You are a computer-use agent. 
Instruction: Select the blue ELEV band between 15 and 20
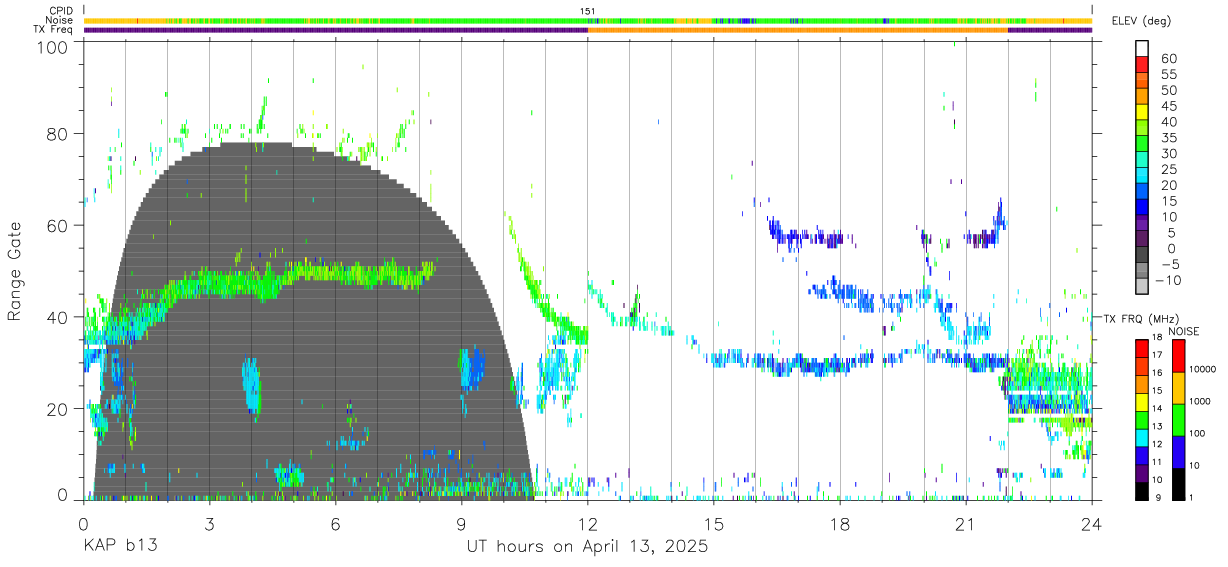click(1142, 193)
